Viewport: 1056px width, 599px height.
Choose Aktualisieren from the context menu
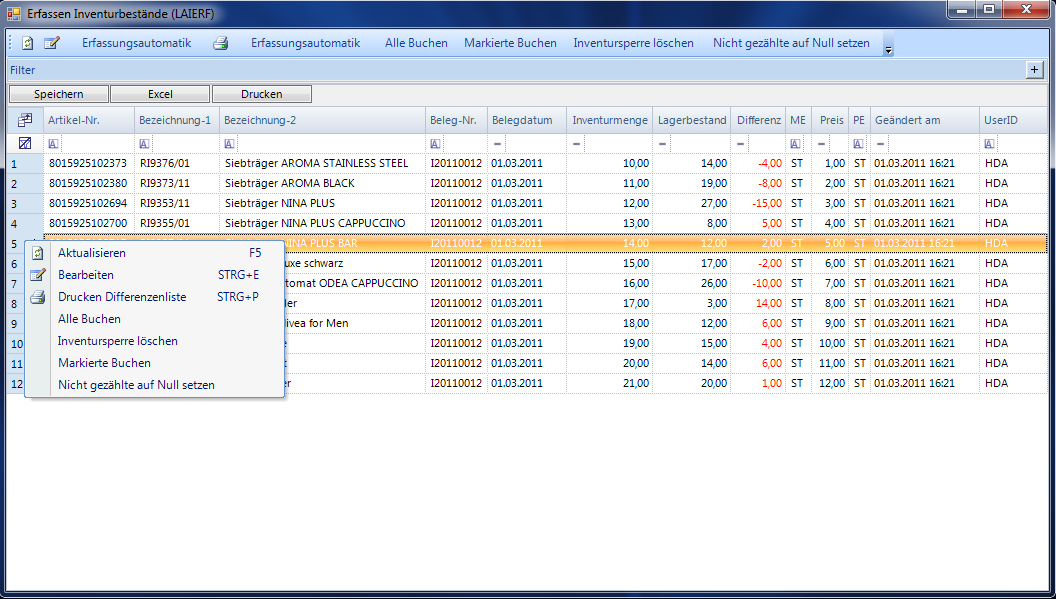tap(92, 253)
